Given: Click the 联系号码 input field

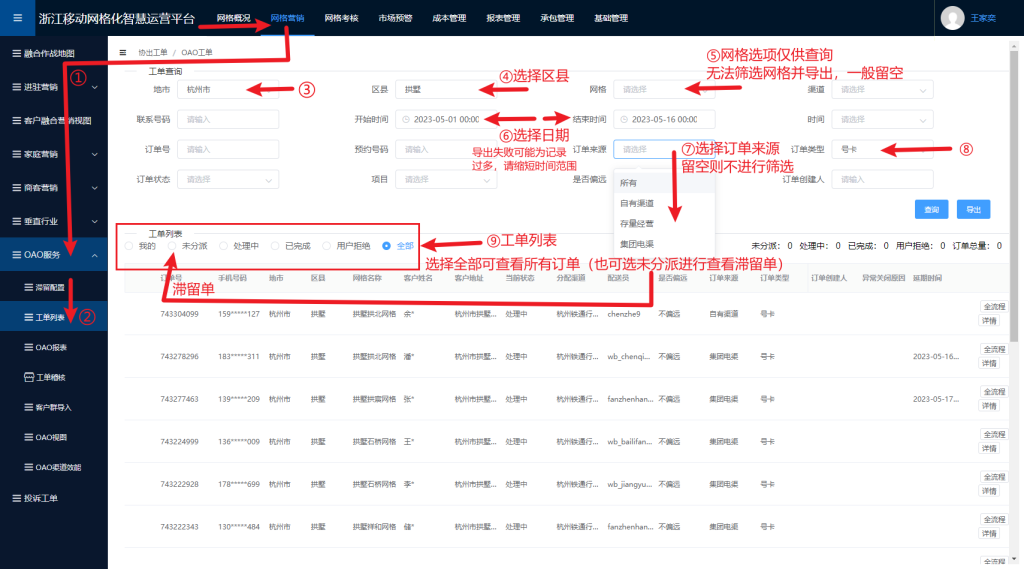Looking at the screenshot, I should [x=228, y=119].
